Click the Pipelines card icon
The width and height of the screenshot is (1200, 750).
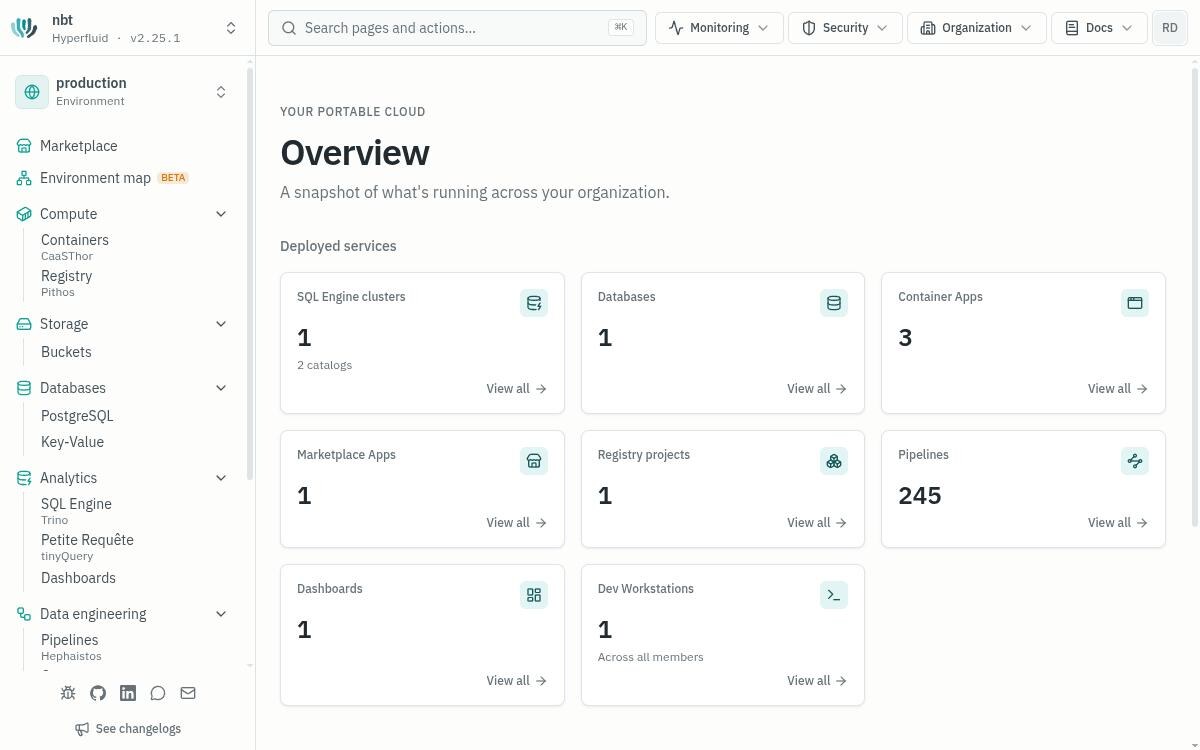click(x=1135, y=461)
